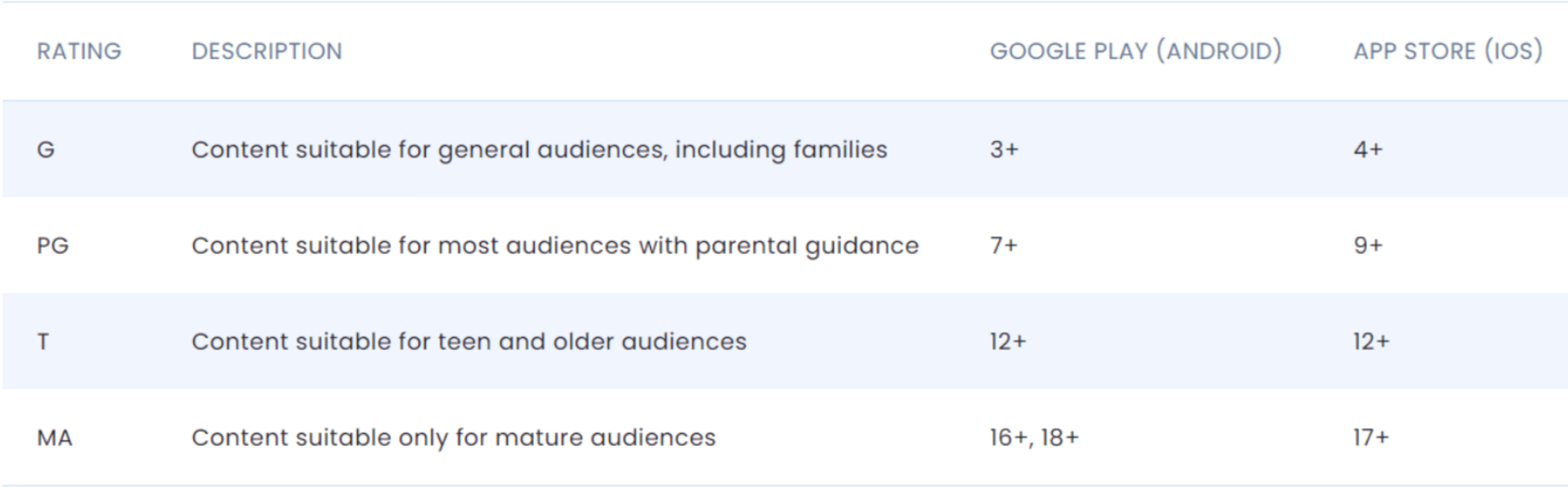Select the APP STORE (IOS) column header

[1448, 51]
